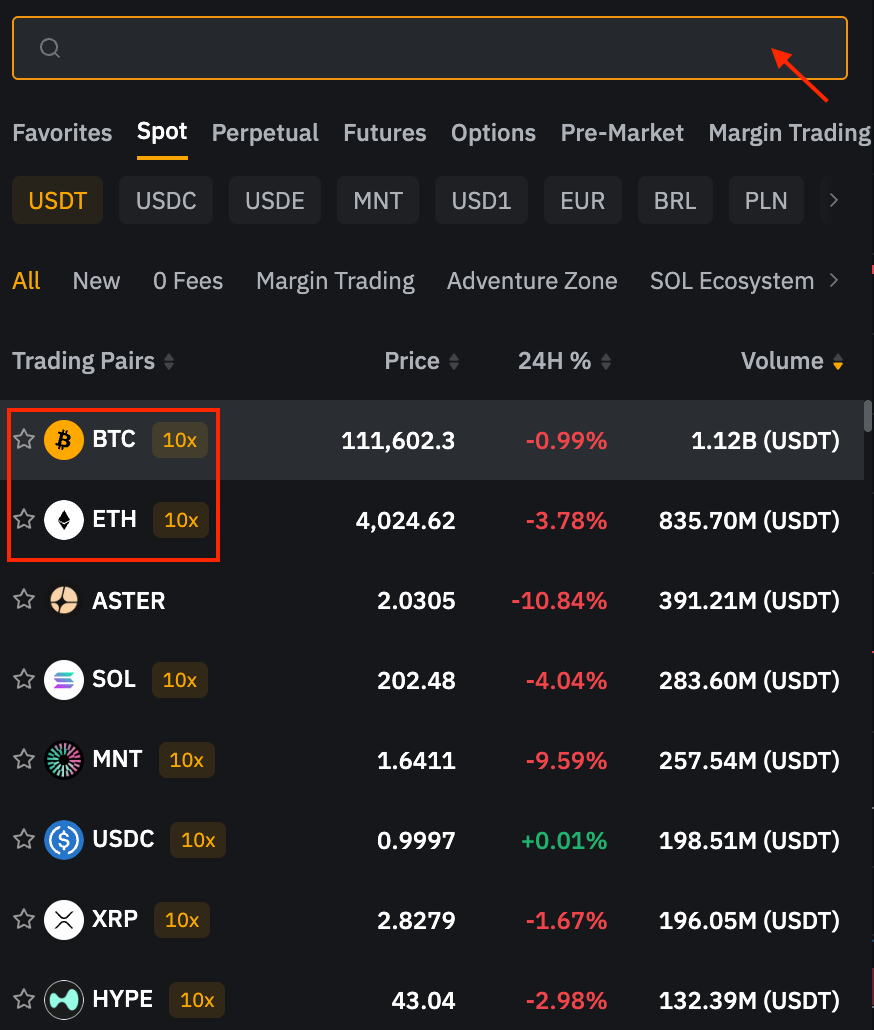Image resolution: width=874 pixels, height=1030 pixels.
Task: Click the ASTER coin icon
Action: coord(63,600)
